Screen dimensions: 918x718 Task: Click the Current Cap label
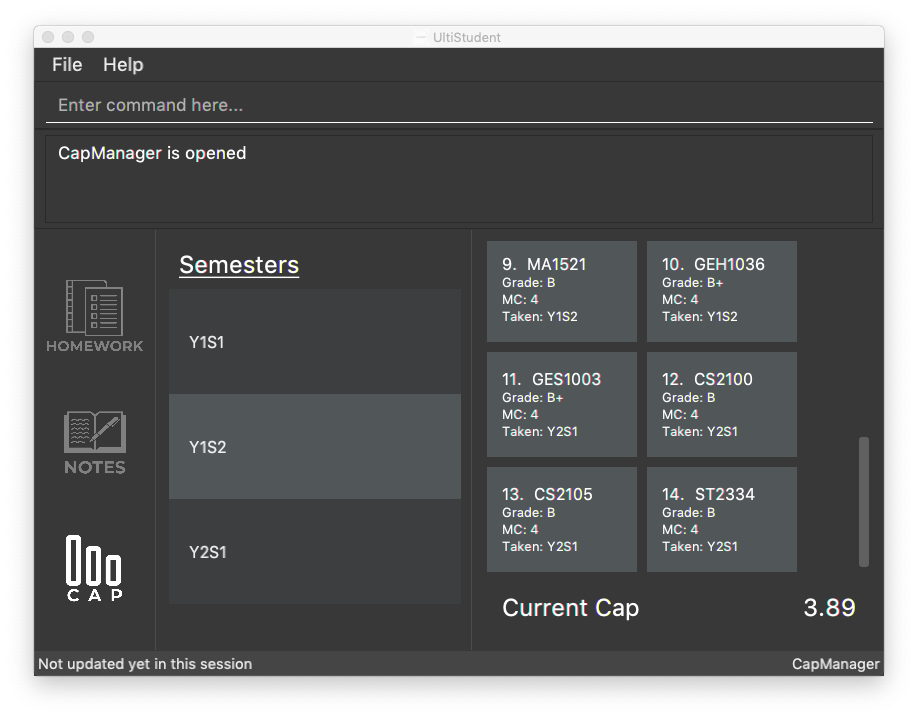tap(570, 608)
